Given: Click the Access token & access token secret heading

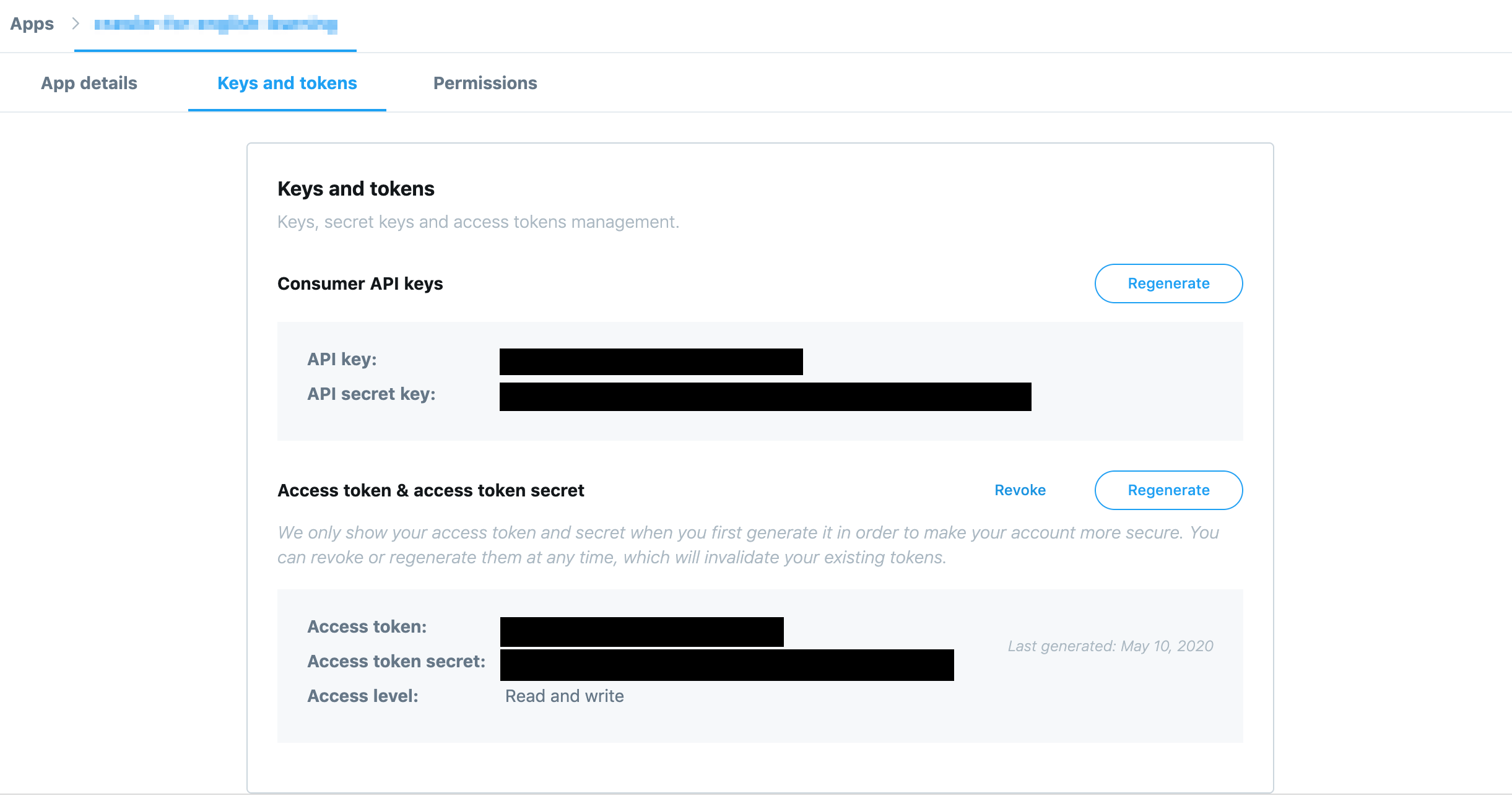Looking at the screenshot, I should coord(430,490).
